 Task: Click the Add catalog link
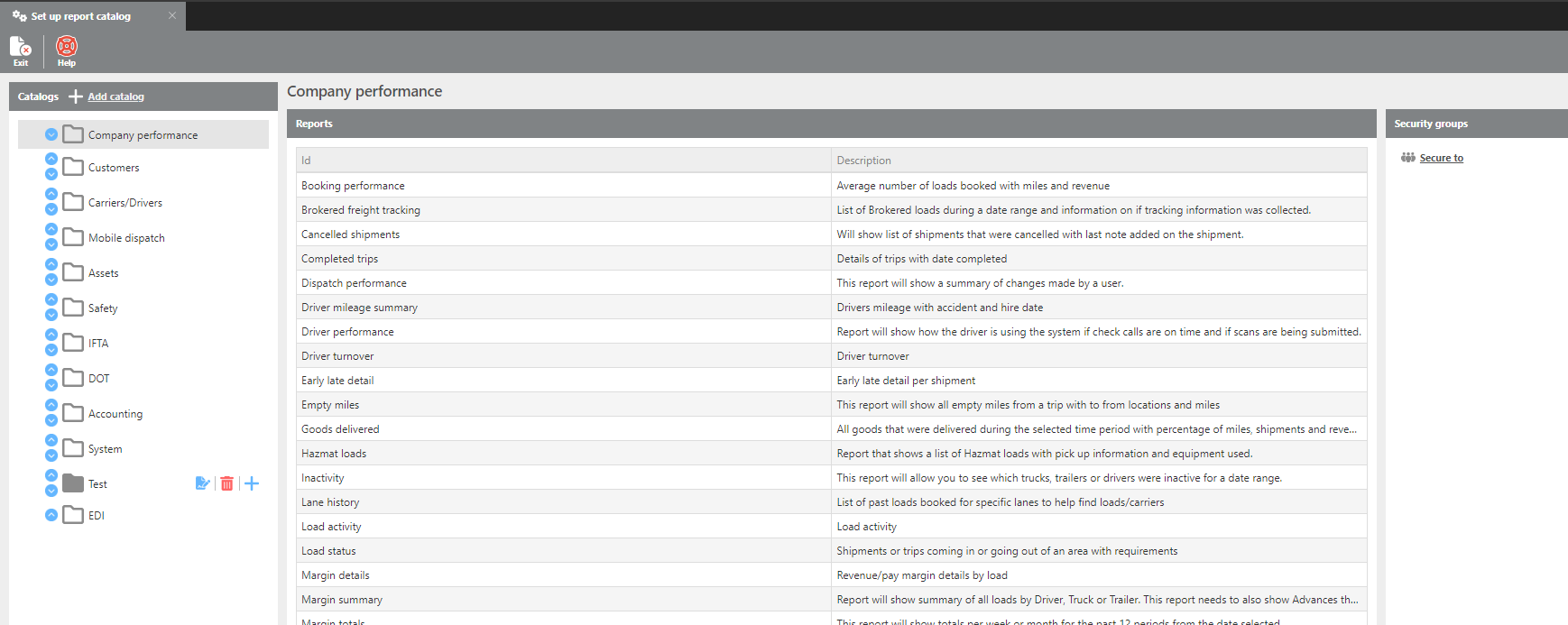[115, 97]
